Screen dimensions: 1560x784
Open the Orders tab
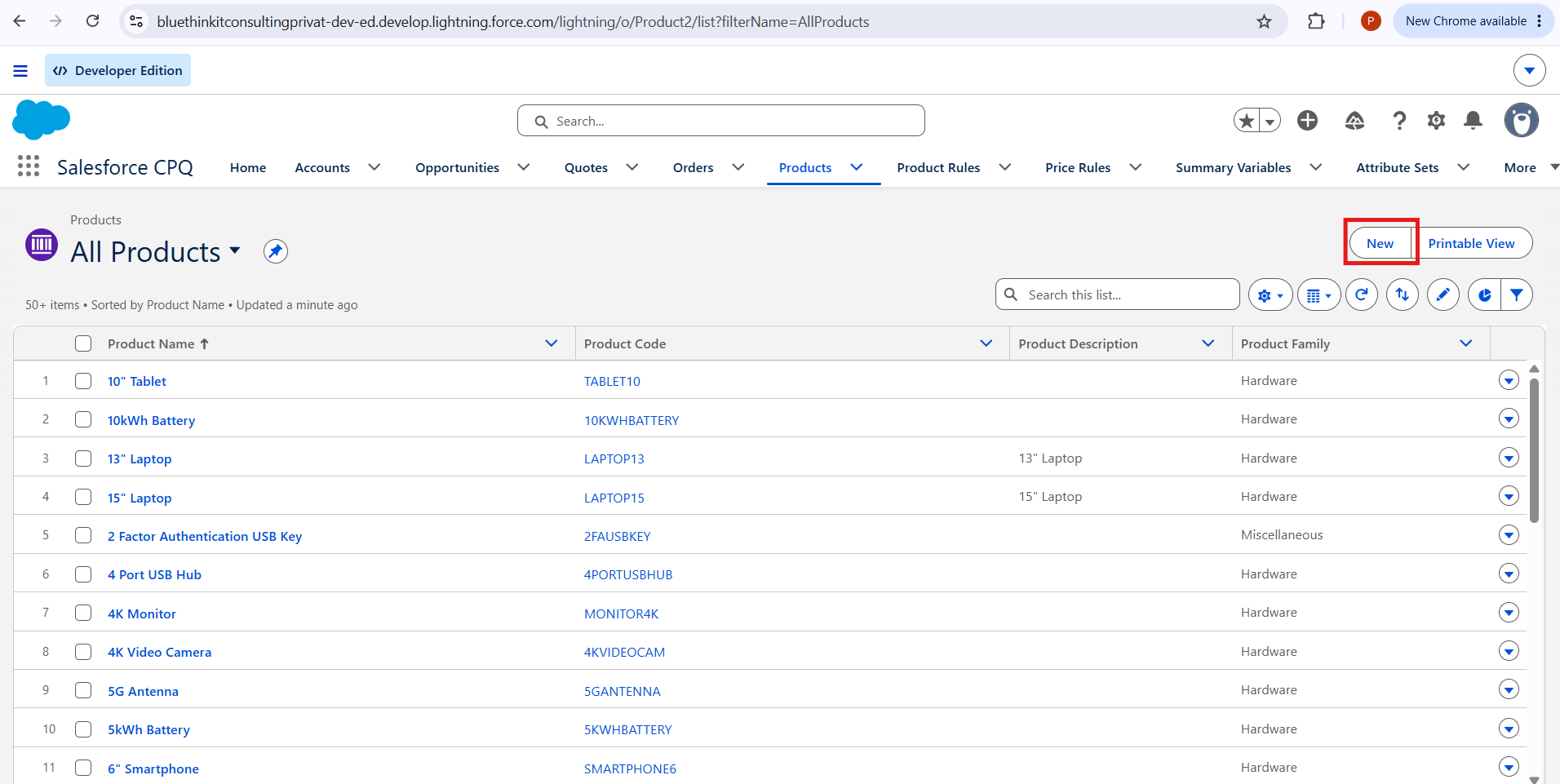pyautogui.click(x=693, y=167)
